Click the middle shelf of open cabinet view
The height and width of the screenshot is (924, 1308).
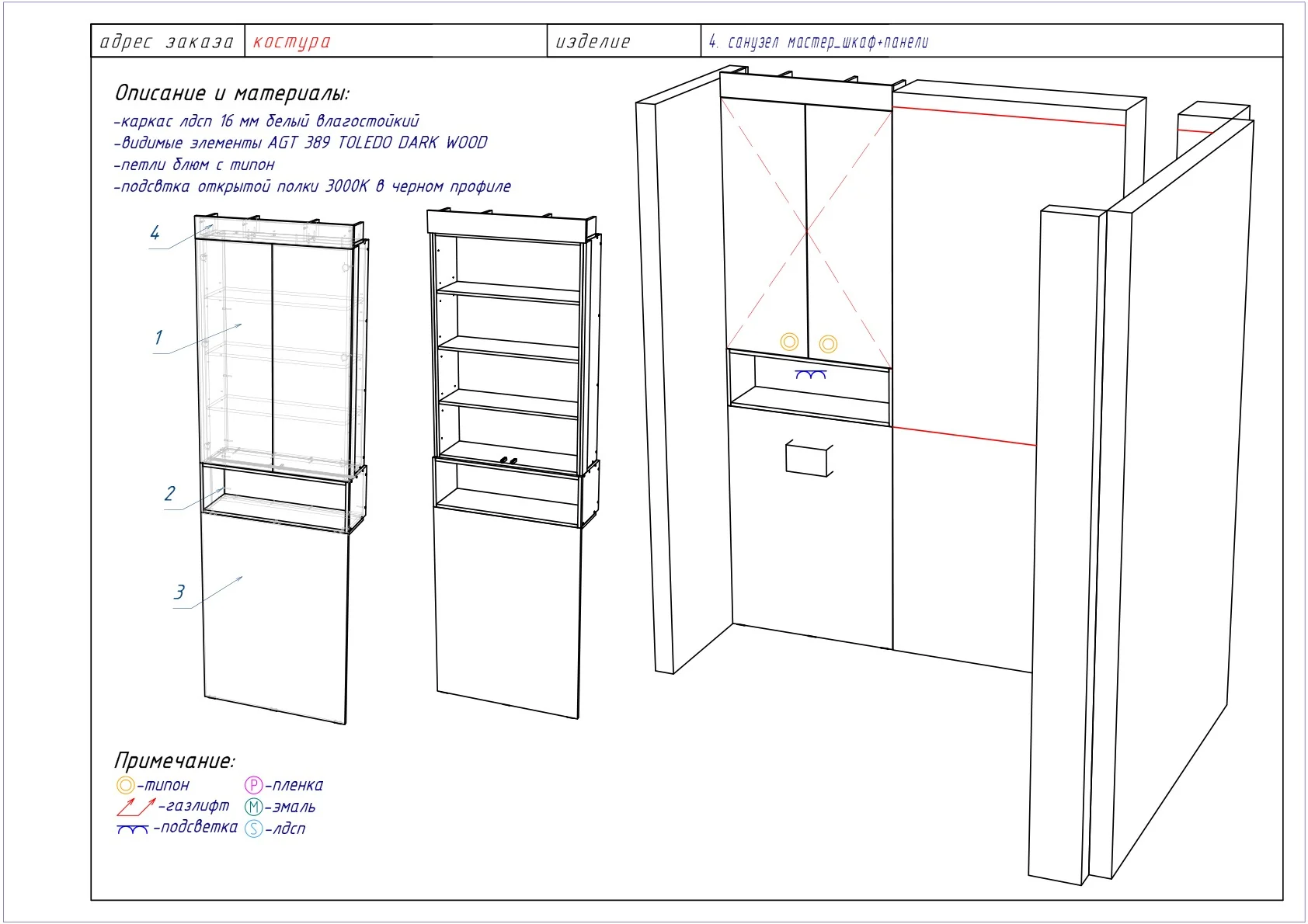pyautogui.click(x=509, y=349)
